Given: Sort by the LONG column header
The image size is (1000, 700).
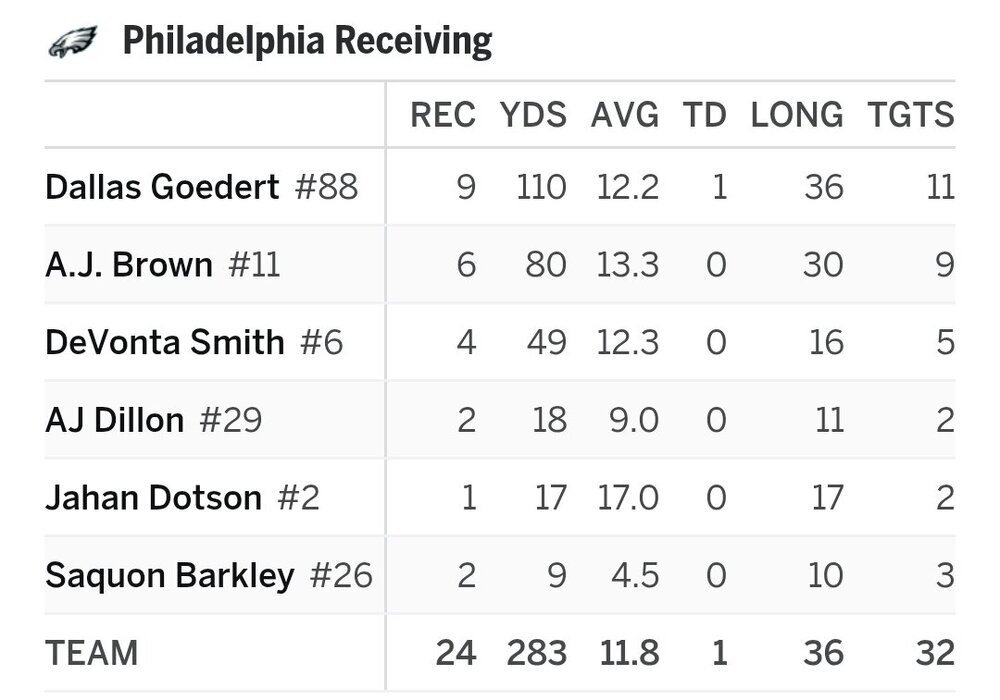Looking at the screenshot, I should 797,115.
